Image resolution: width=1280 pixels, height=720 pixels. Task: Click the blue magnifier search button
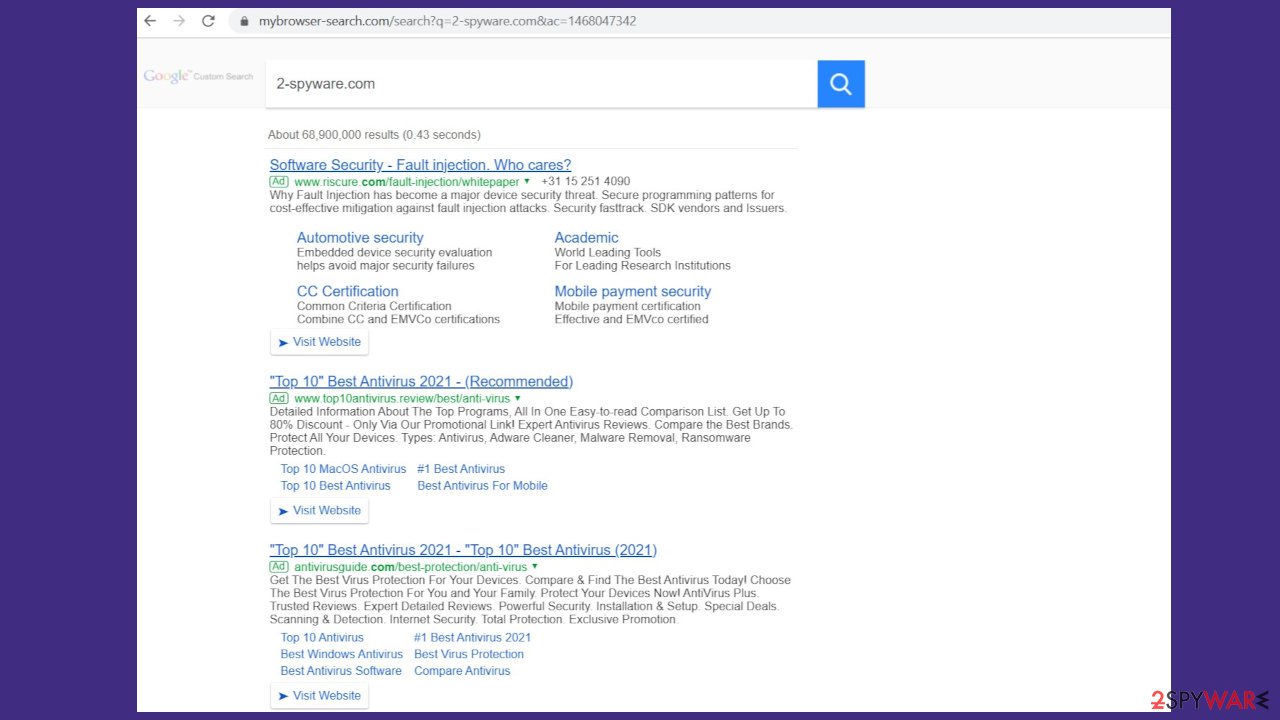coord(841,84)
